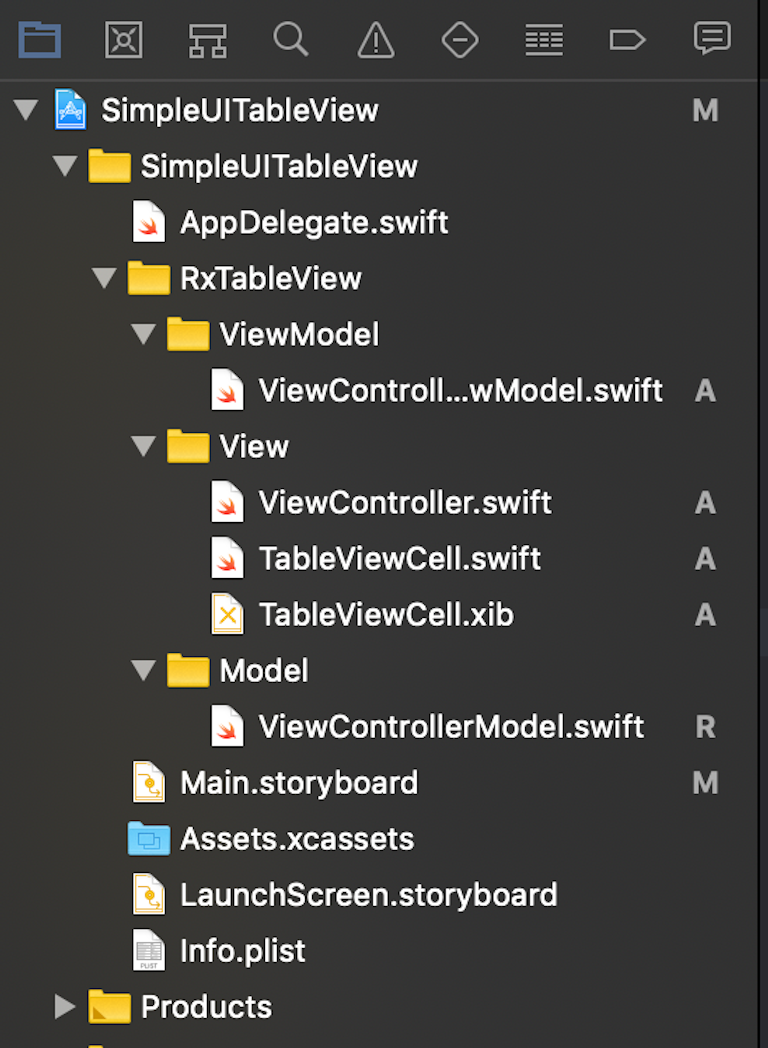Select AppDelegate.swift in the navigator
This screenshot has width=768, height=1048.
[313, 222]
